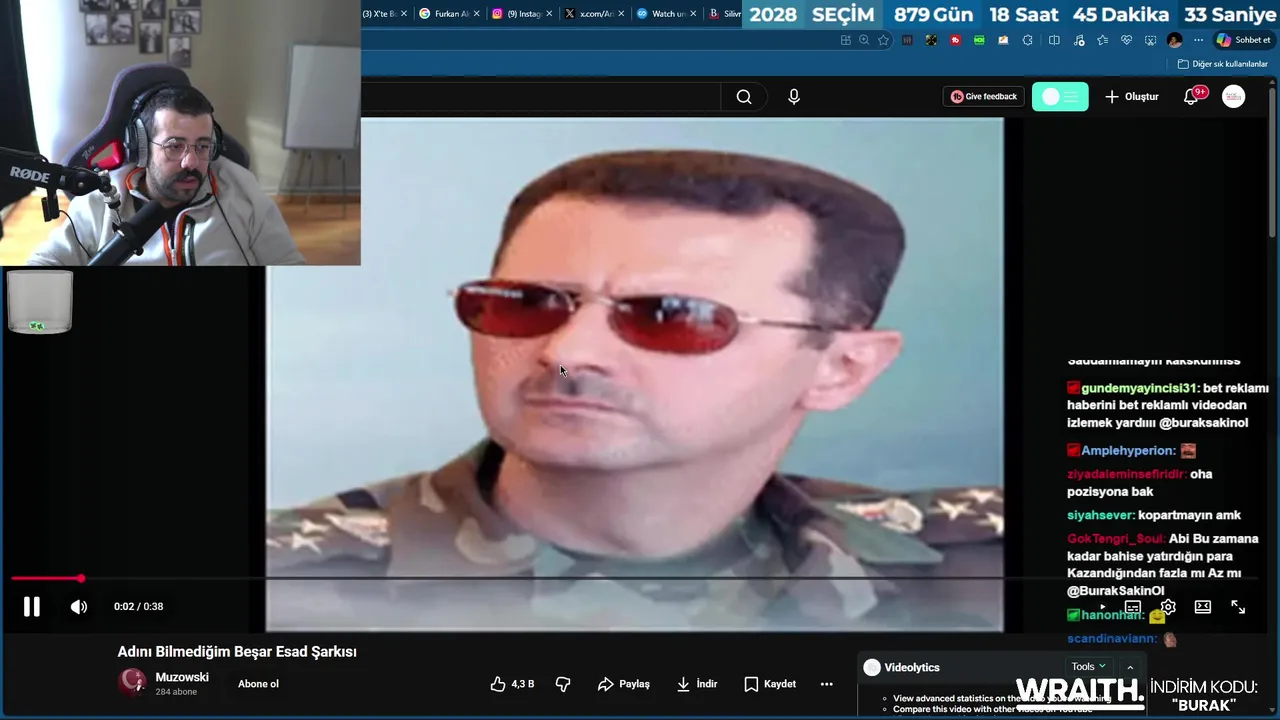Image resolution: width=1280 pixels, height=720 pixels.
Task: Click the scrollbar down arrow
Action: tap(1273, 711)
